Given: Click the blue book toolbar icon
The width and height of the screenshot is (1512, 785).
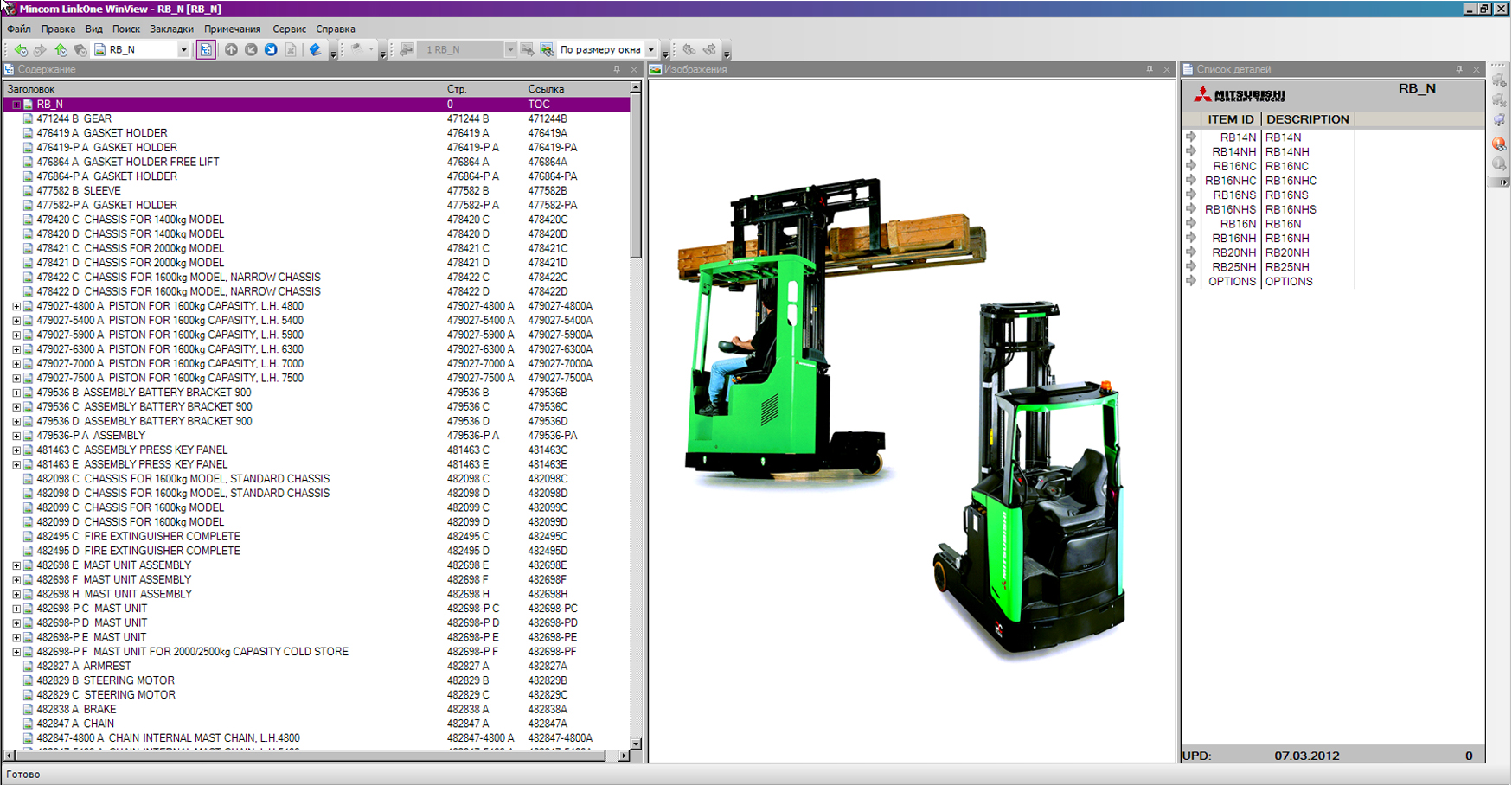Looking at the screenshot, I should (315, 50).
